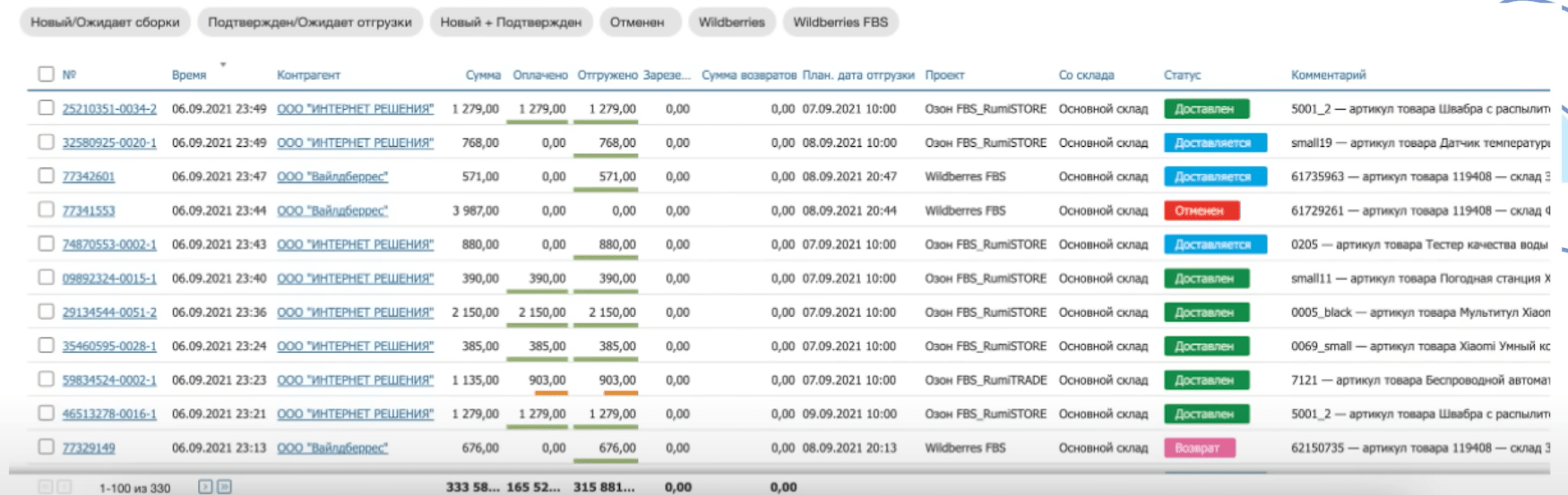
Task: Check the box for order 32580925-0020-1
Action: click(x=47, y=141)
